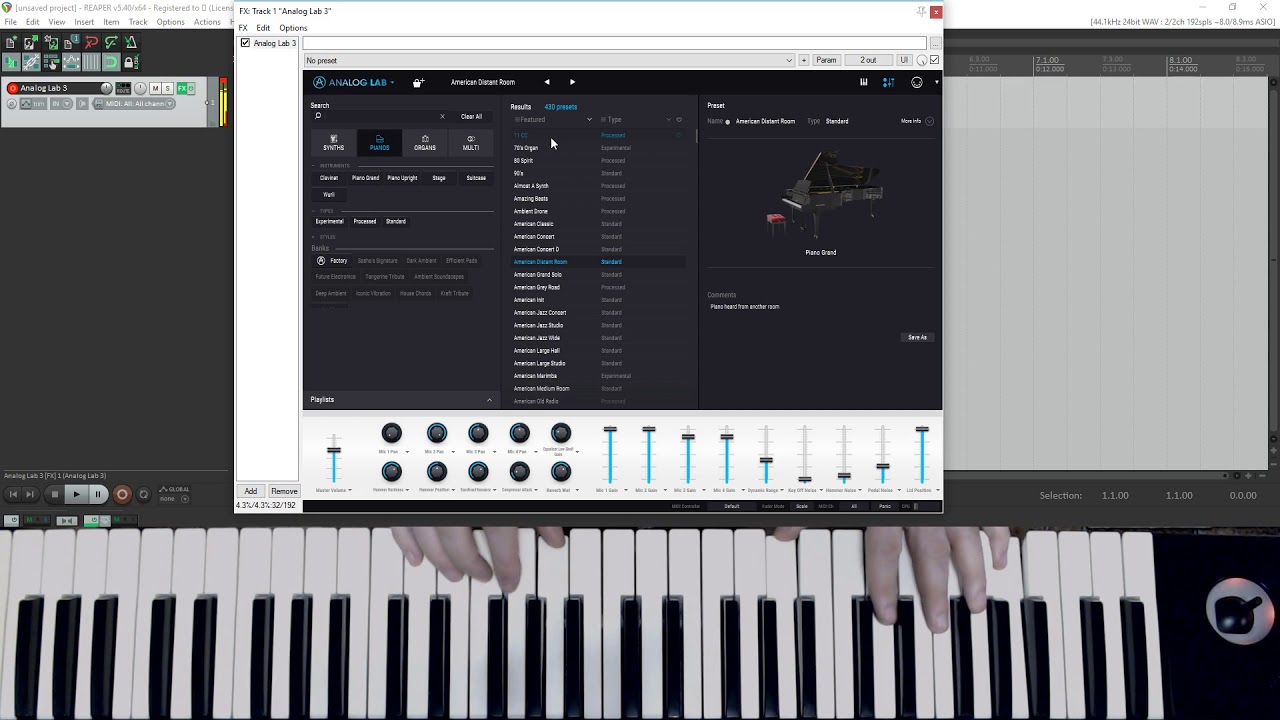
Task: Show the keyboard view icon in Analog Lab
Action: 864,82
